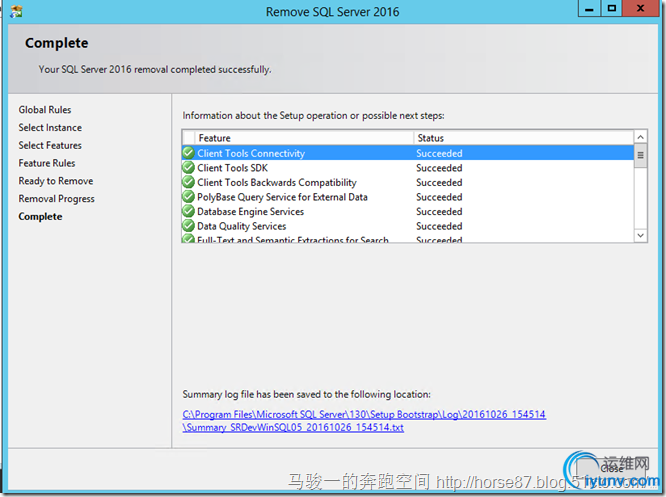The height and width of the screenshot is (497, 666).
Task: Maximize the Remove SQL Server 2016 window
Action: click(x=612, y=8)
